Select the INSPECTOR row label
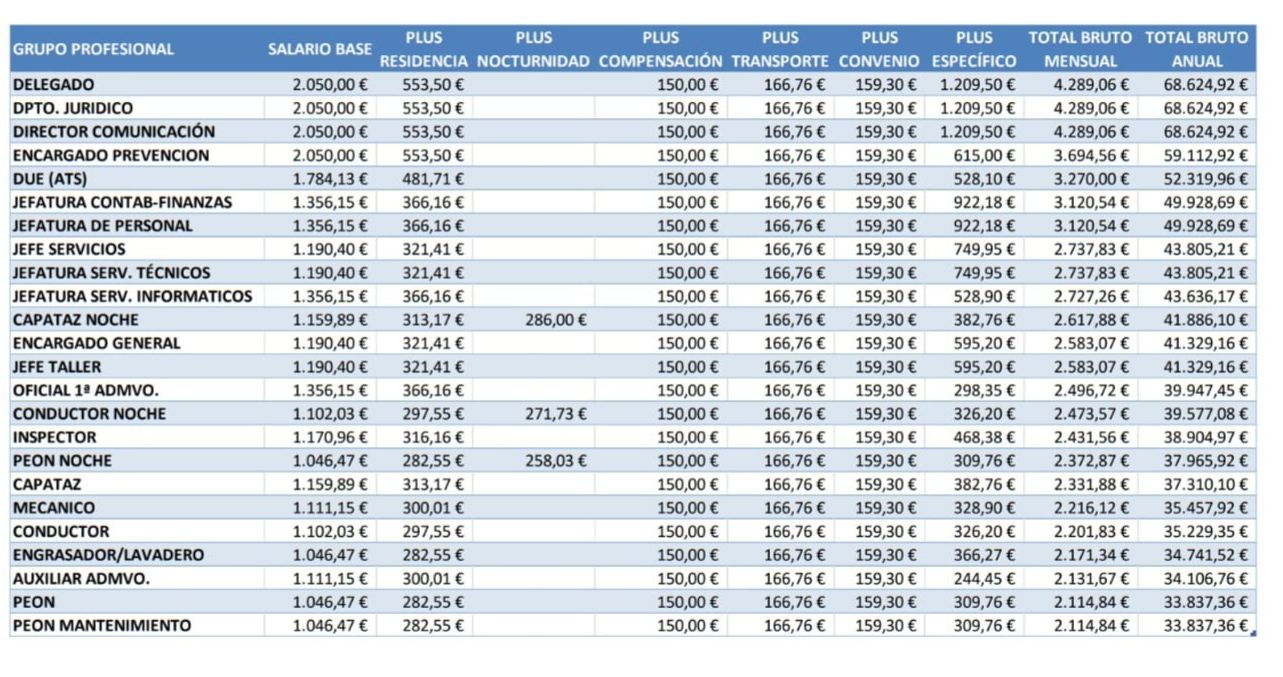The height and width of the screenshot is (677, 1283). [x=55, y=437]
